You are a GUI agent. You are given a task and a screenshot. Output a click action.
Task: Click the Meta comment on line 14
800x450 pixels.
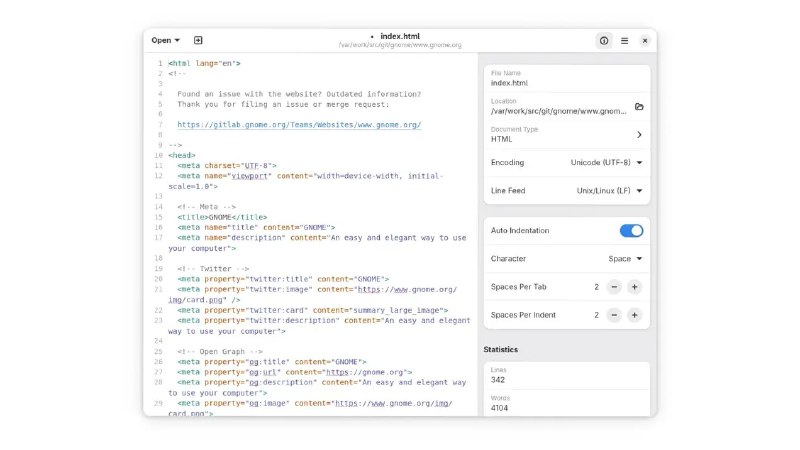coord(207,207)
